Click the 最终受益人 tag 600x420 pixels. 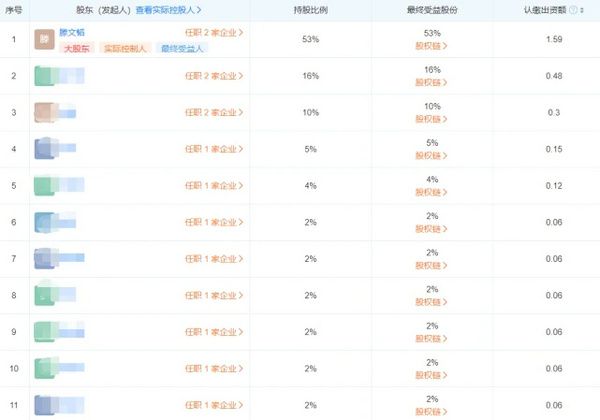182,49
